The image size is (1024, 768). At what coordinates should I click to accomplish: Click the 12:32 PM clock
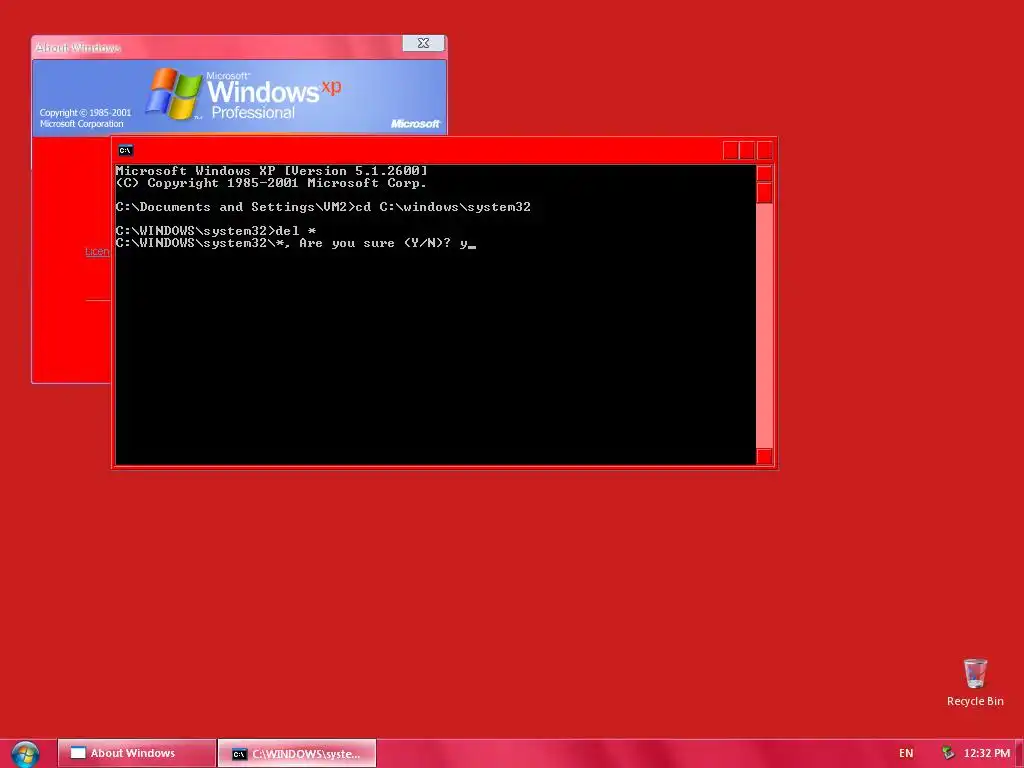tap(987, 753)
